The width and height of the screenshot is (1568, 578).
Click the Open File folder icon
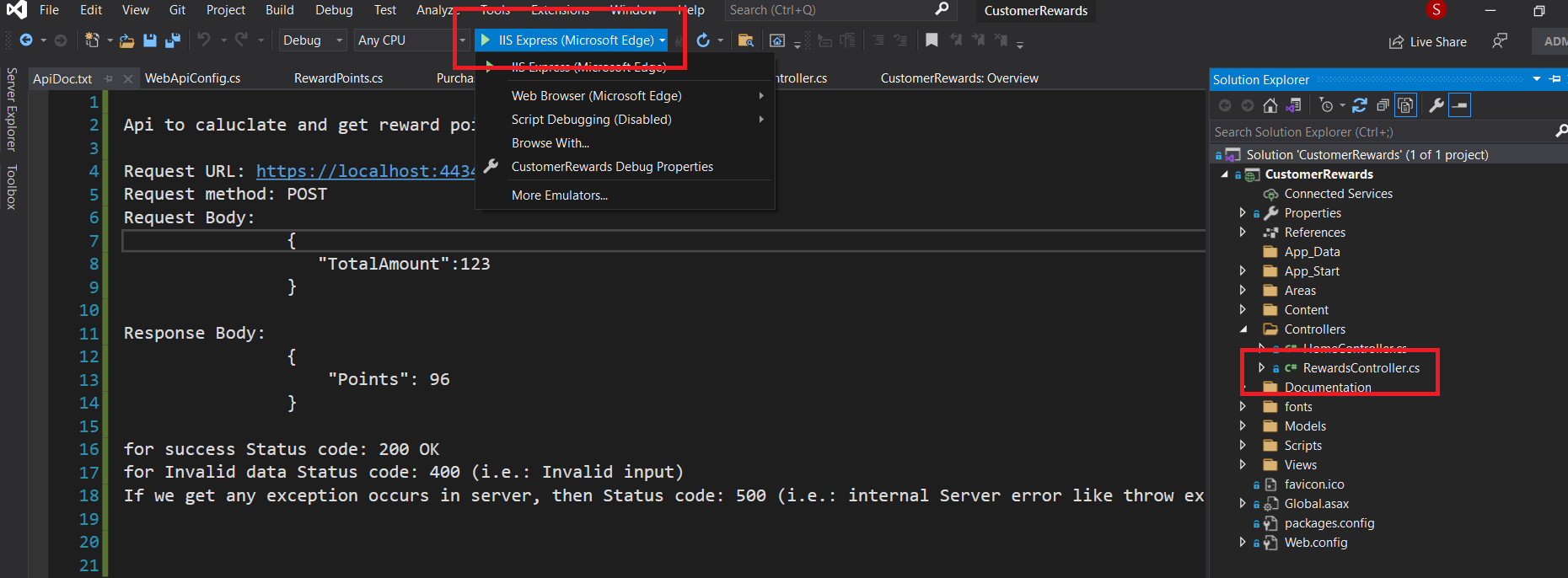pos(126,40)
